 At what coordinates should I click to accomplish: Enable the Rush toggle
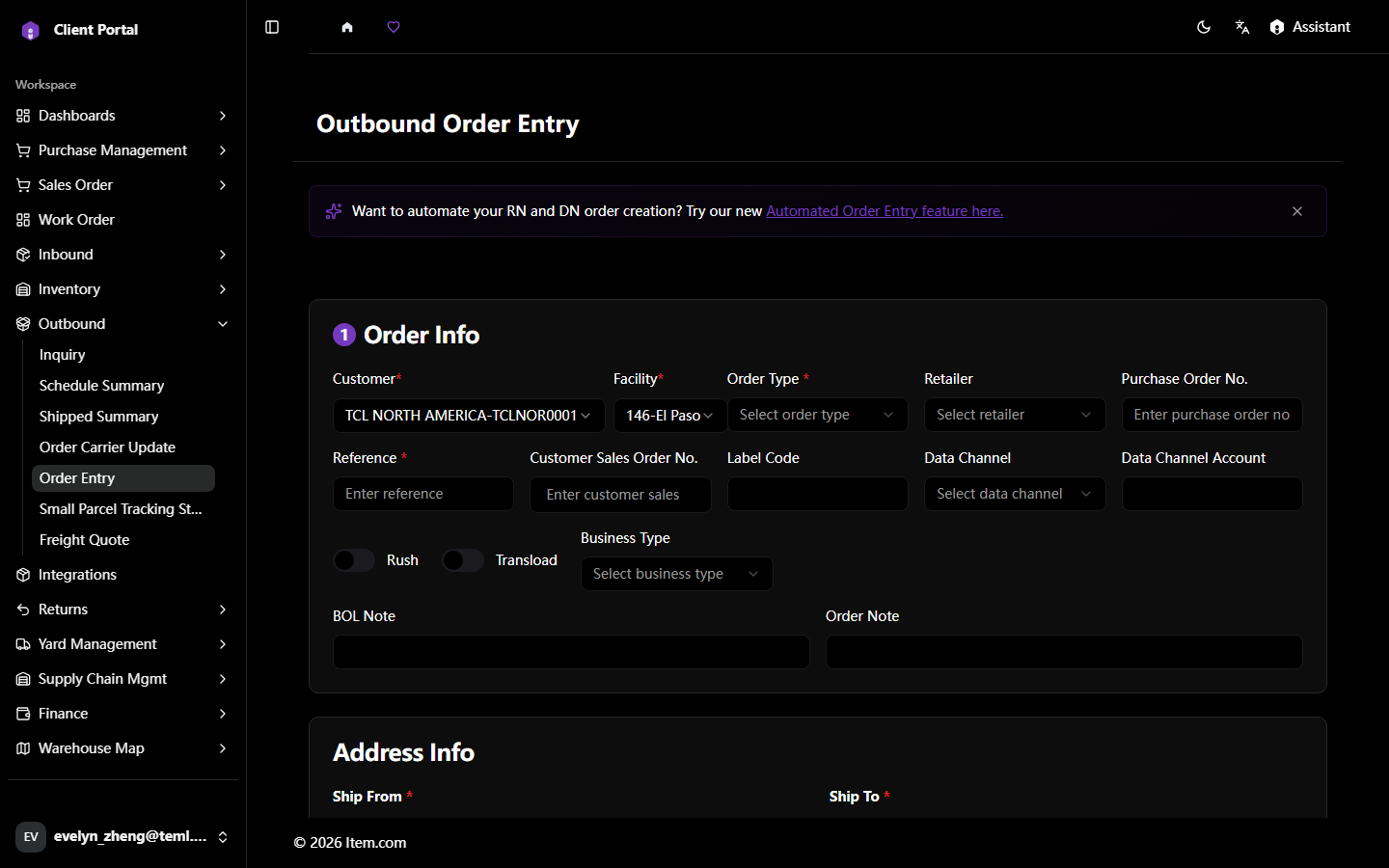tap(354, 560)
